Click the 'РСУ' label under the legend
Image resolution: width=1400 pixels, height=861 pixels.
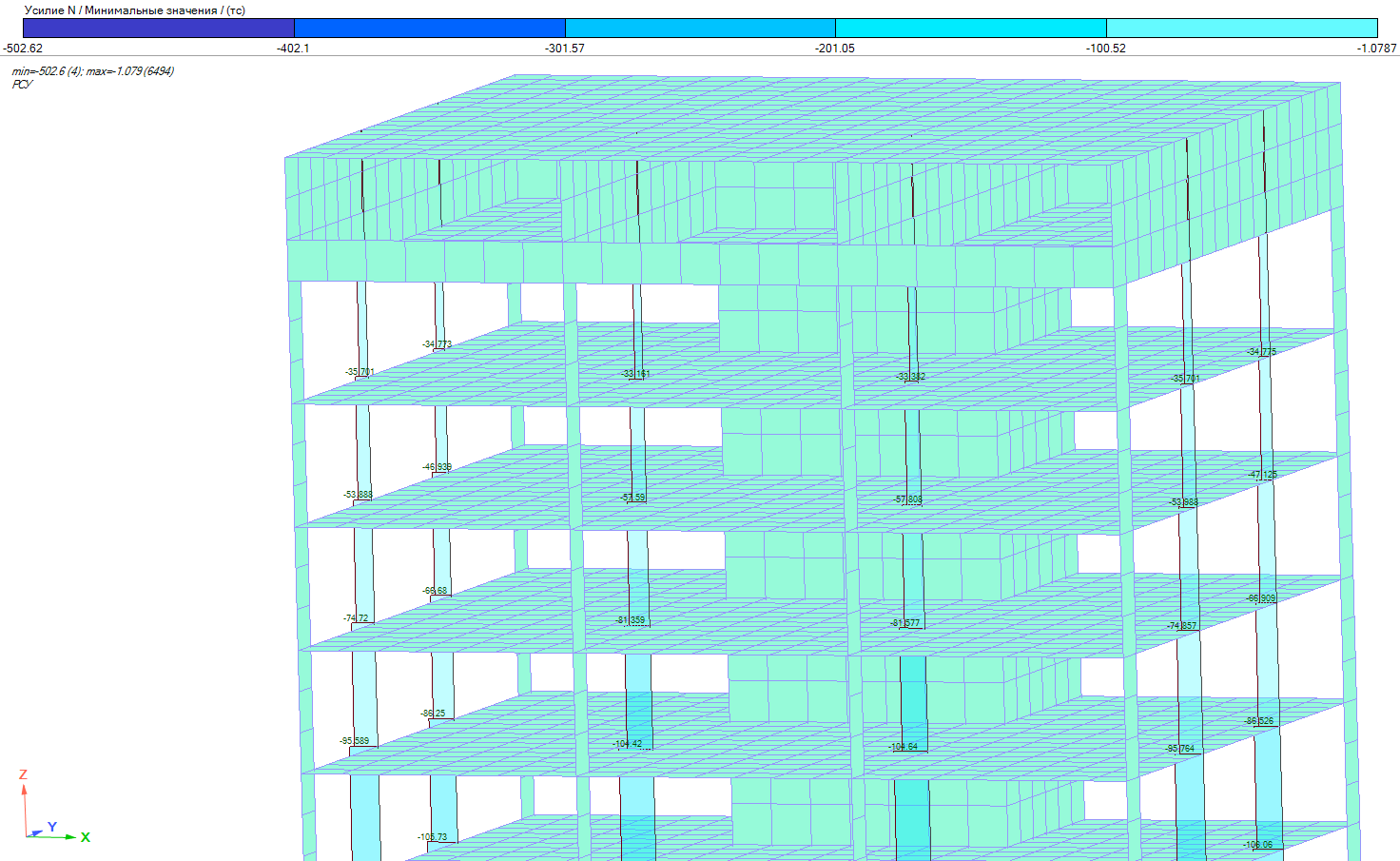[22, 85]
